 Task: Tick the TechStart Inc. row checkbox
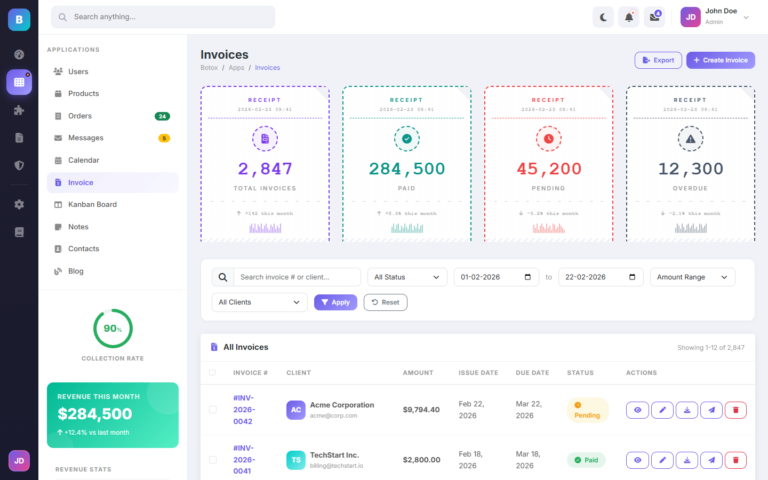coord(212,460)
